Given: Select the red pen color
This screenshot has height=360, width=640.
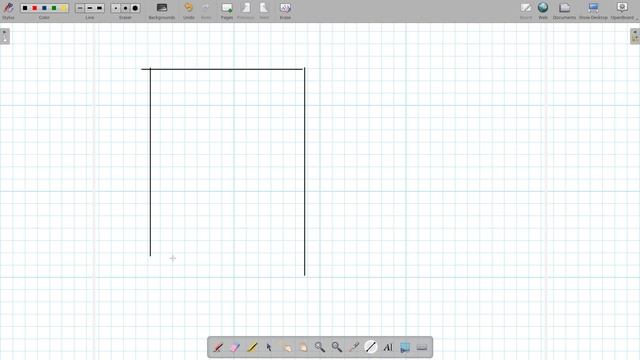Looking at the screenshot, I should (x=35, y=8).
